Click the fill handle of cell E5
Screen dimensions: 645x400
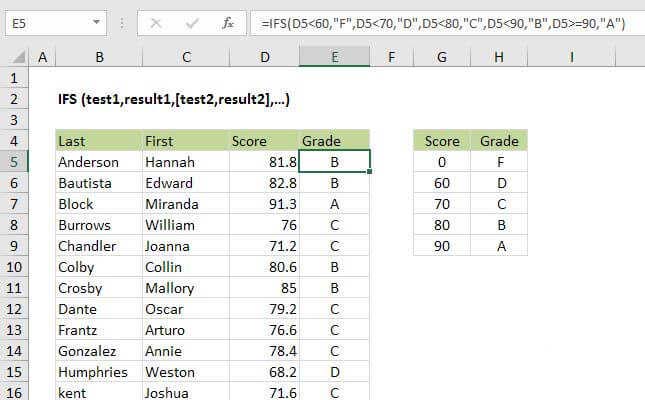[x=371, y=172]
